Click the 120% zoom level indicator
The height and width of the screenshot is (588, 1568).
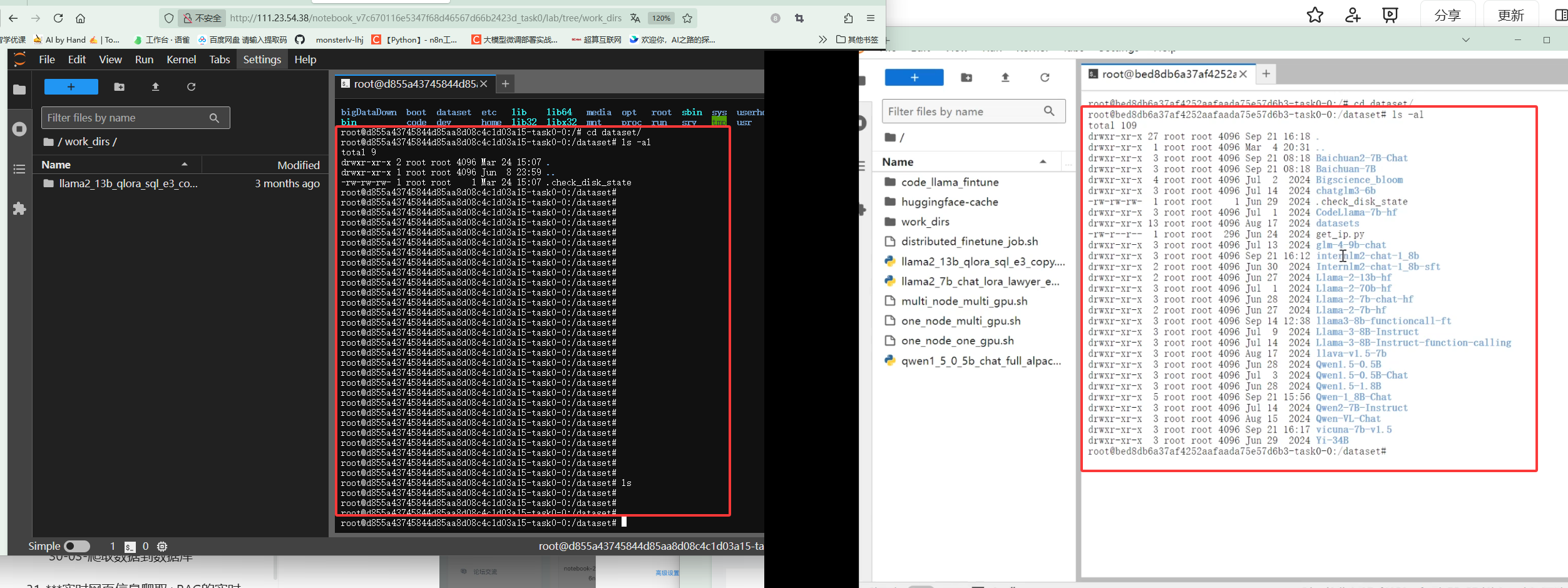[x=661, y=18]
